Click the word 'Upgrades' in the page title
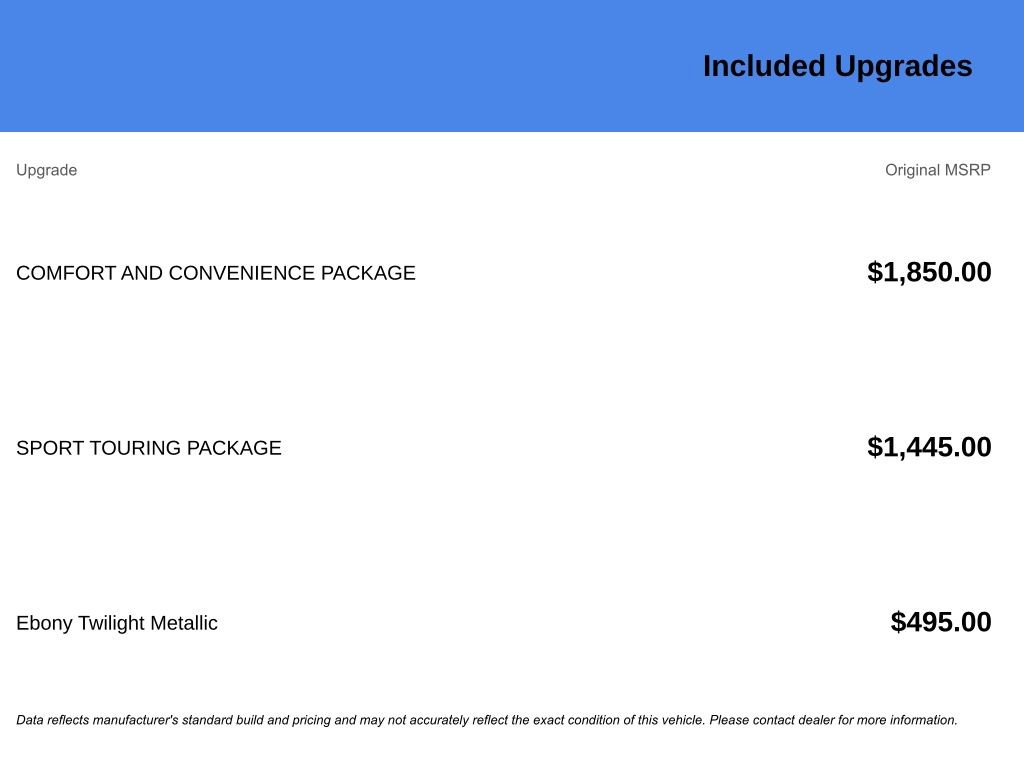 [903, 66]
